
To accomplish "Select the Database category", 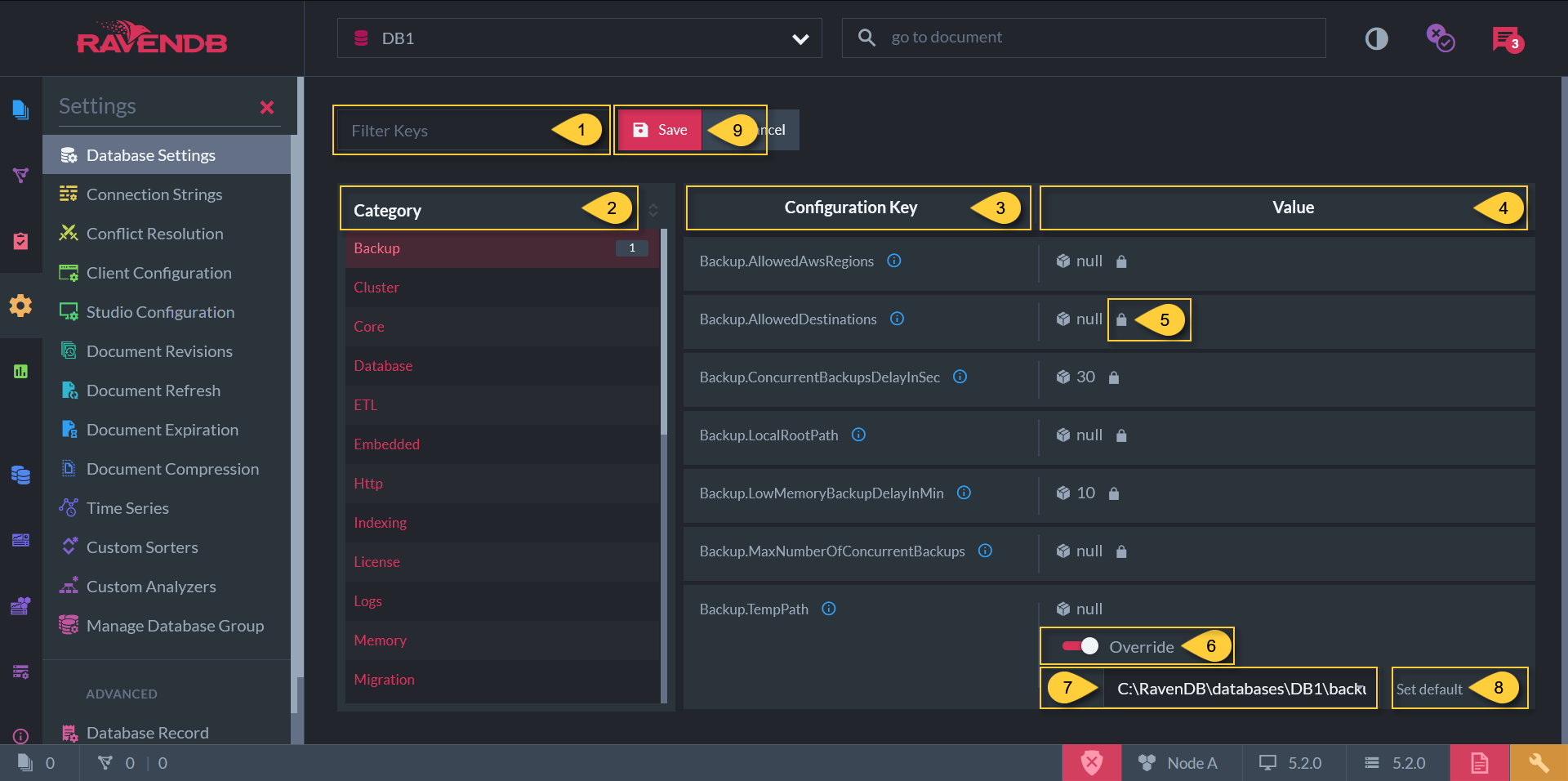I will point(501,366).
